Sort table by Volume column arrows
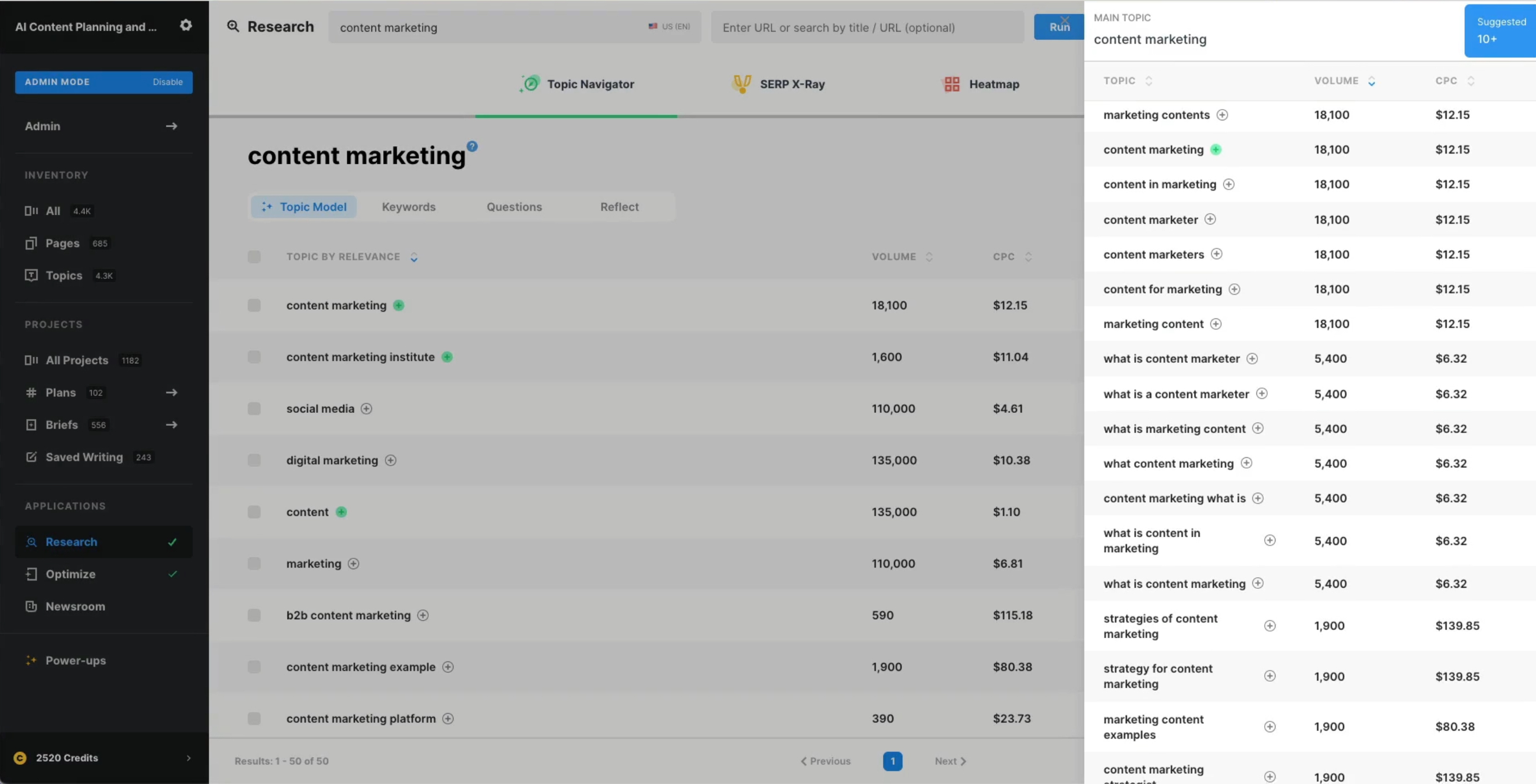The height and width of the screenshot is (784, 1536). [928, 256]
